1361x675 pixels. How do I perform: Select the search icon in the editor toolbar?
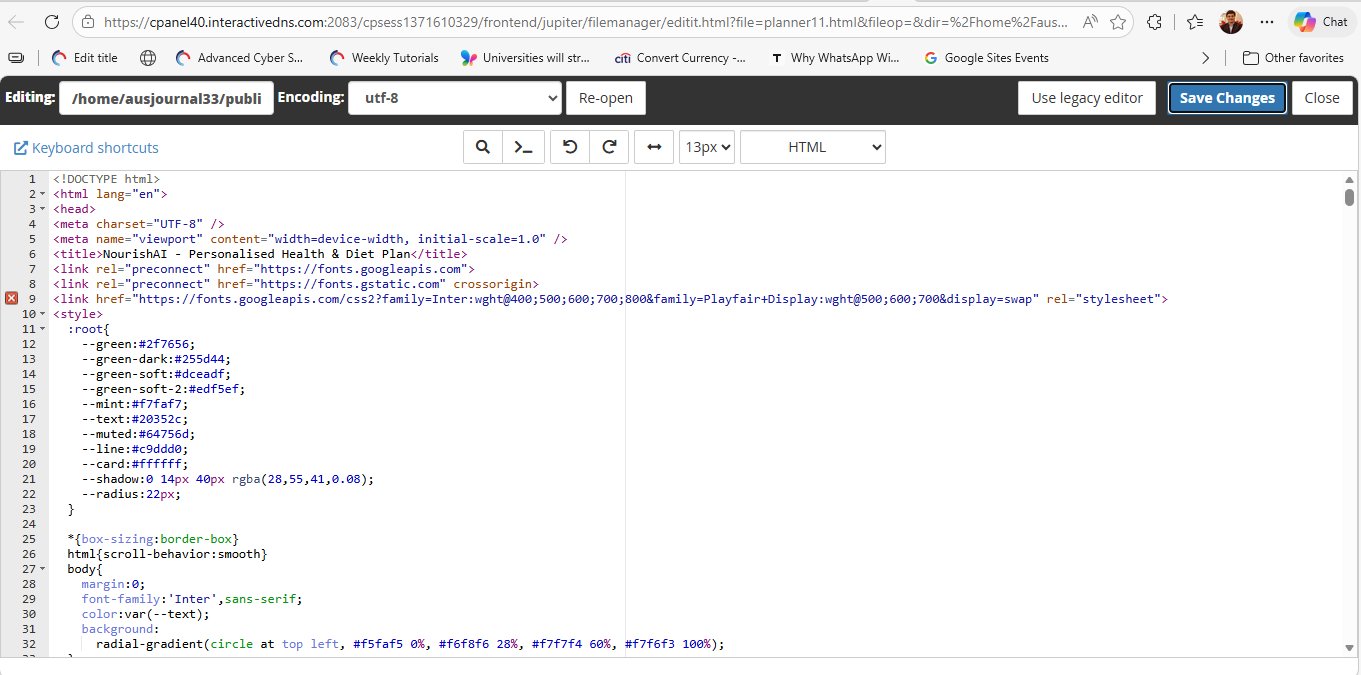click(x=482, y=146)
